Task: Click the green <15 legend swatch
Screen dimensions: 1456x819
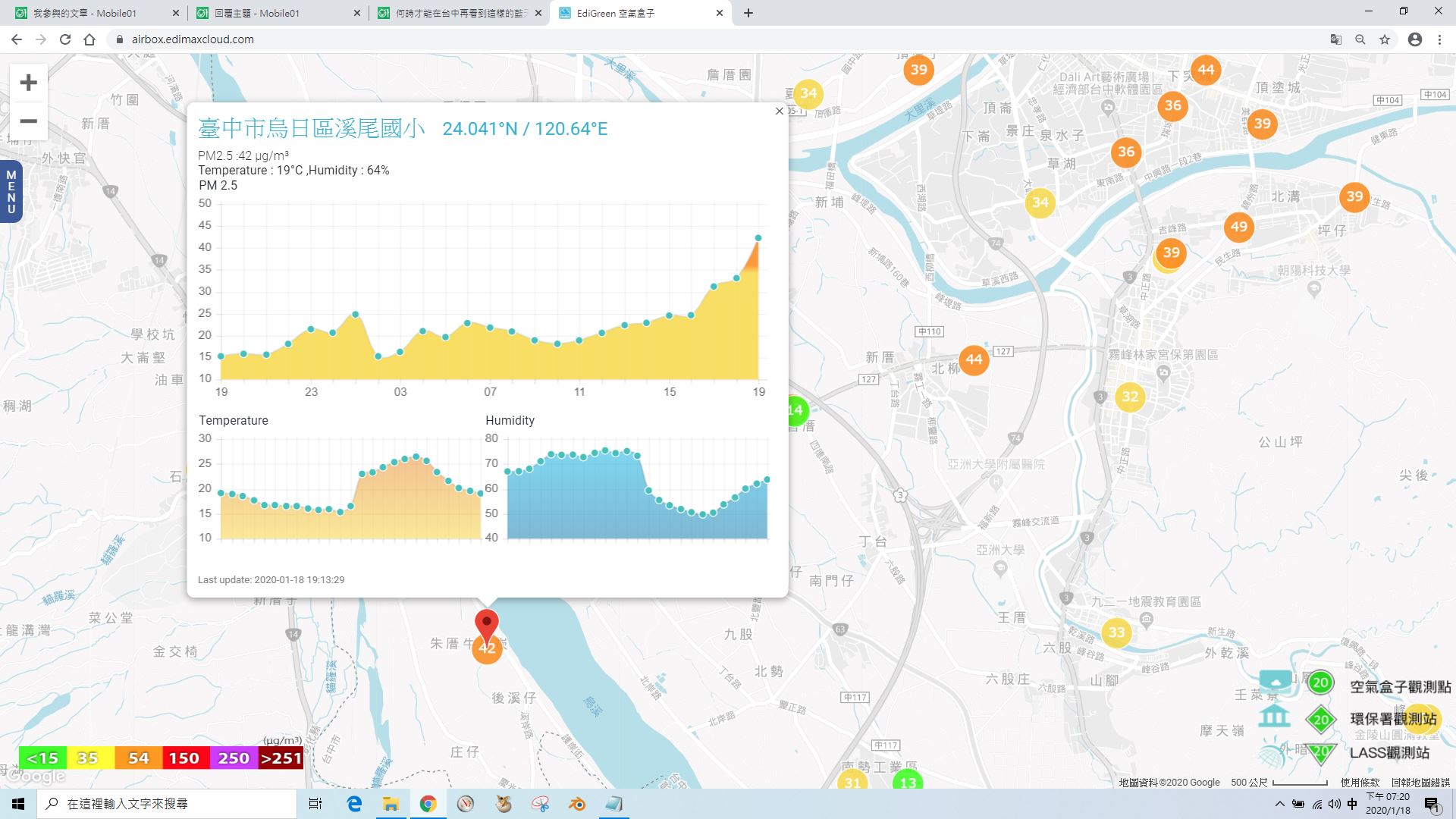Action: [x=42, y=758]
